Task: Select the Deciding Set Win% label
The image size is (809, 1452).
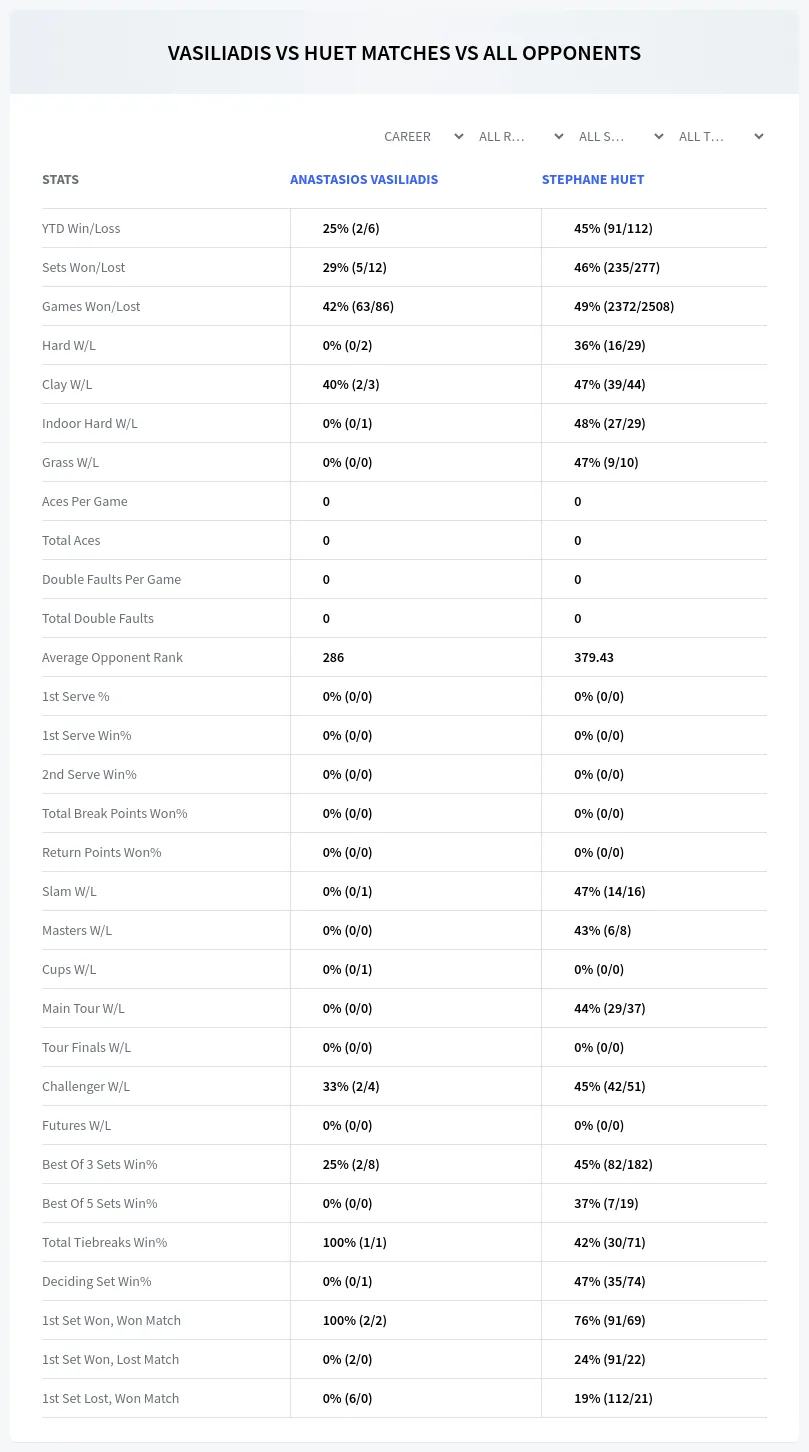Action: (97, 1281)
